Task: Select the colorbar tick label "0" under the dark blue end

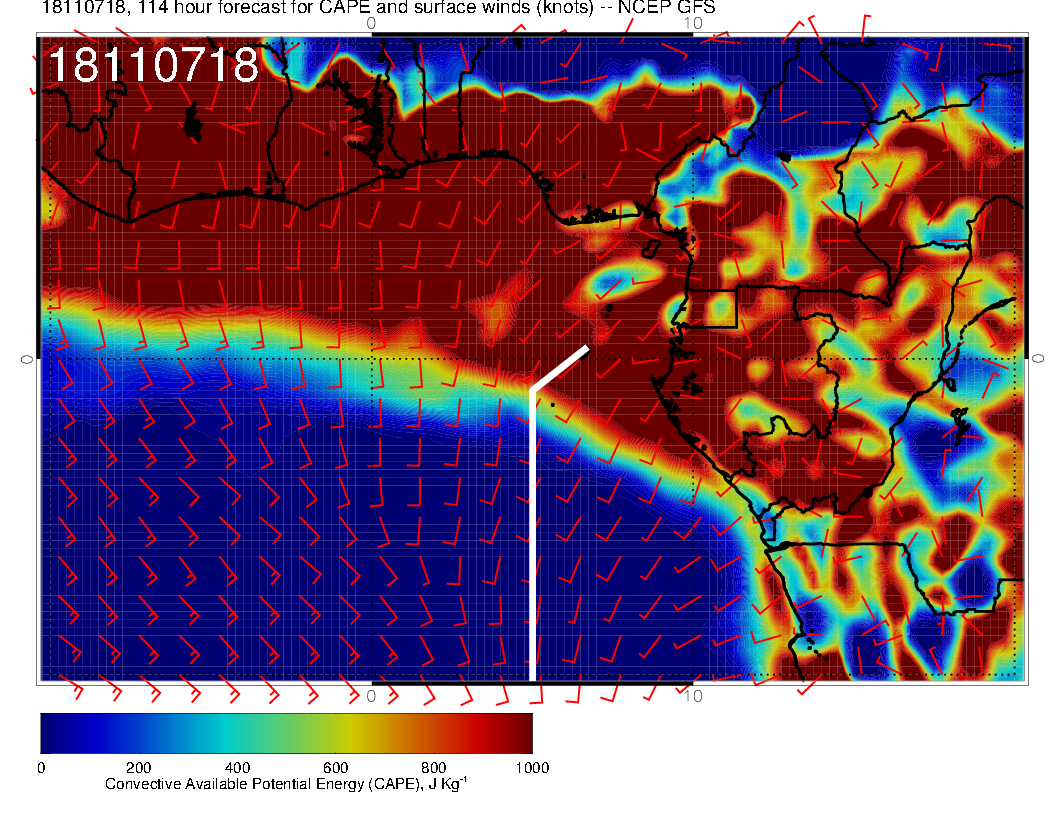Action: tap(41, 768)
